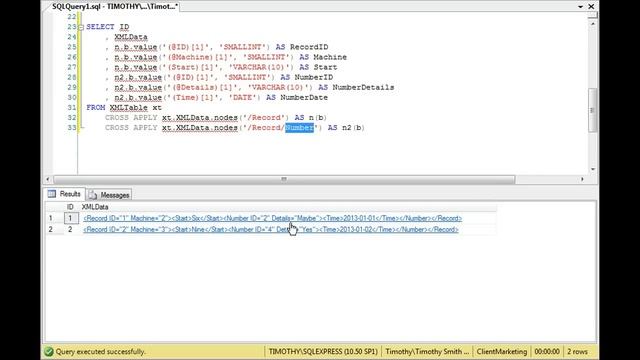The image size is (640, 360).
Task: Click the green query success status icon
Action: (49, 351)
